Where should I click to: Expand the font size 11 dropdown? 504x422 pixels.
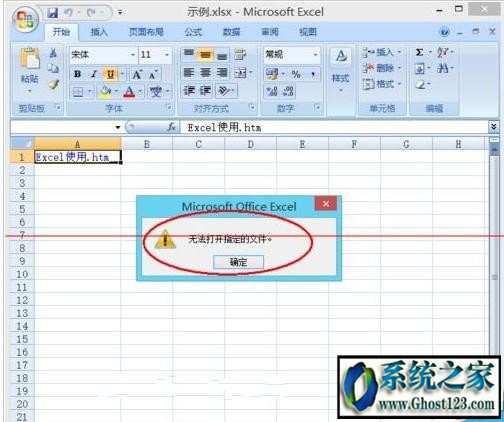[x=167, y=54]
